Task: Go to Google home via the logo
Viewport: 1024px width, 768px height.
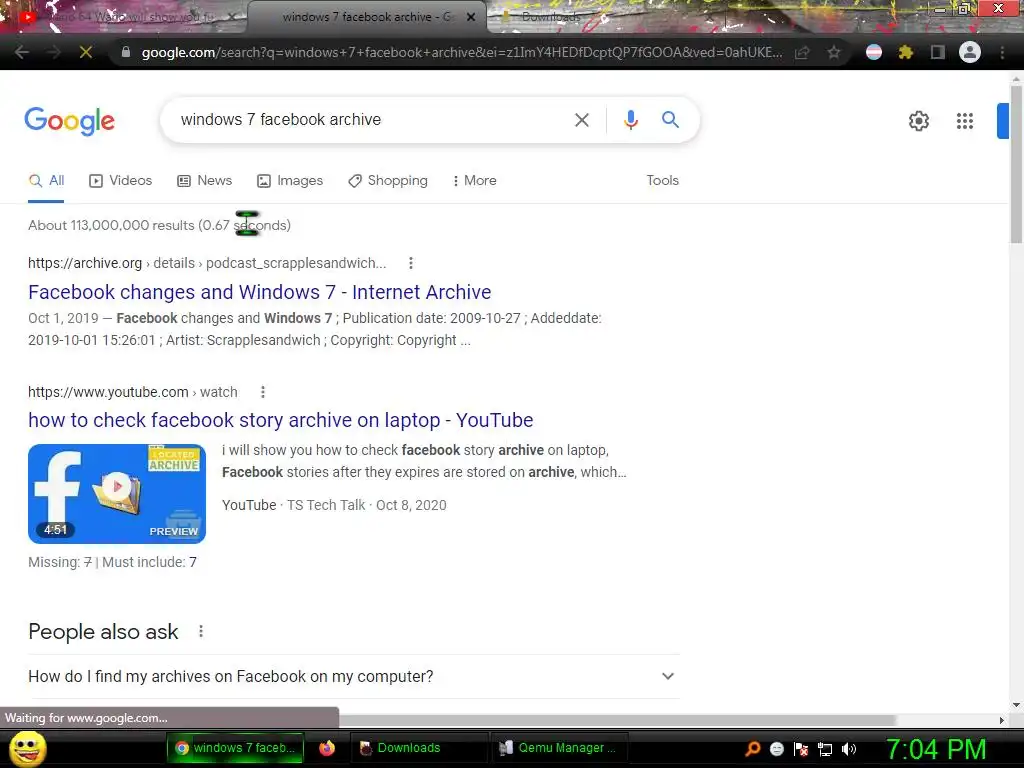Action: (x=69, y=121)
